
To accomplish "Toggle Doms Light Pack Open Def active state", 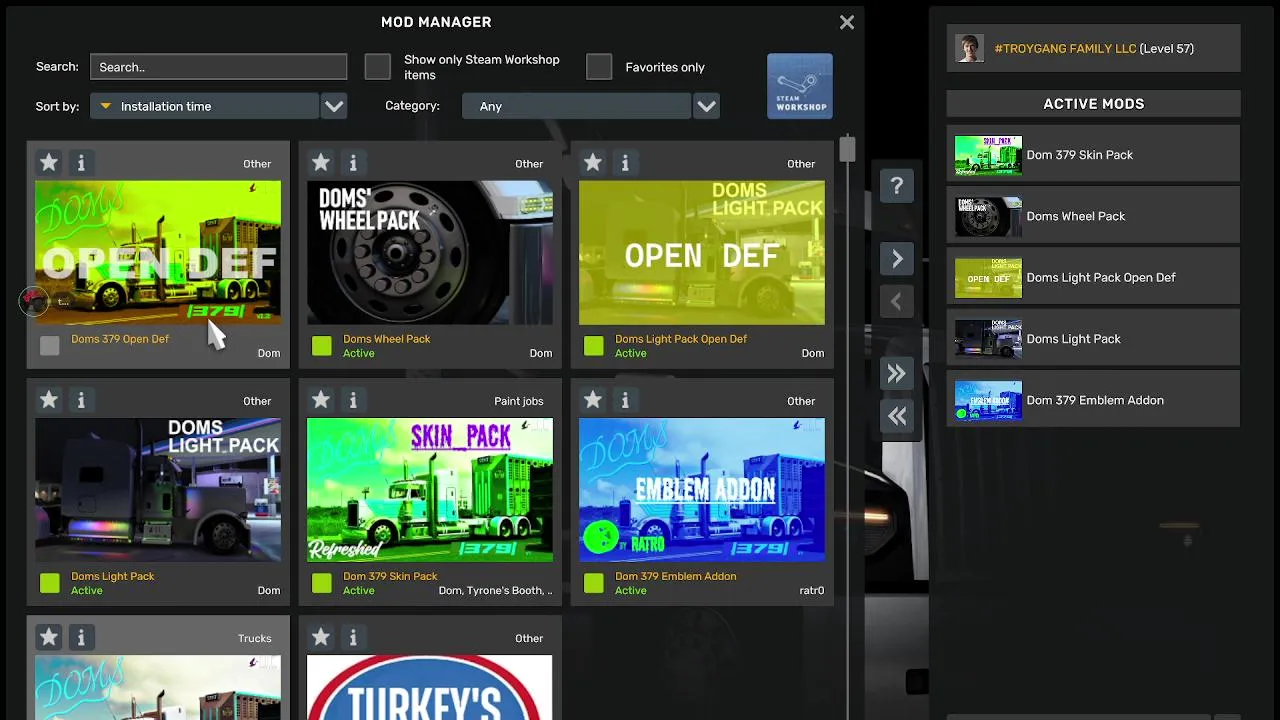I will [x=593, y=346].
